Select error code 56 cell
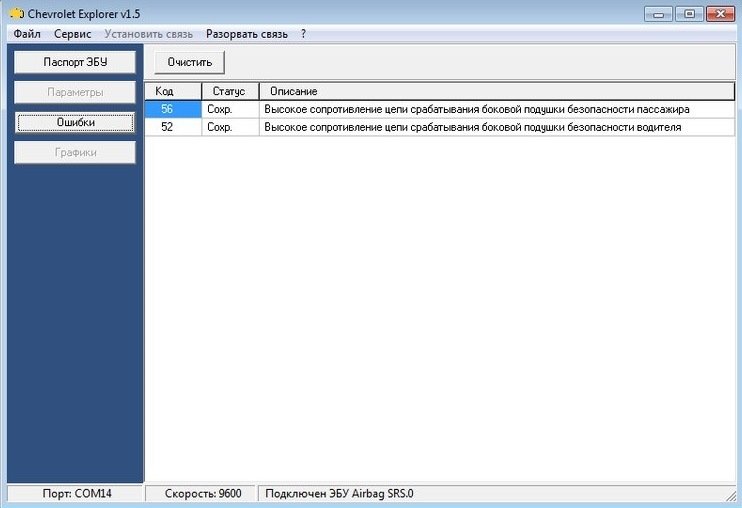The width and height of the screenshot is (742, 508). point(173,109)
